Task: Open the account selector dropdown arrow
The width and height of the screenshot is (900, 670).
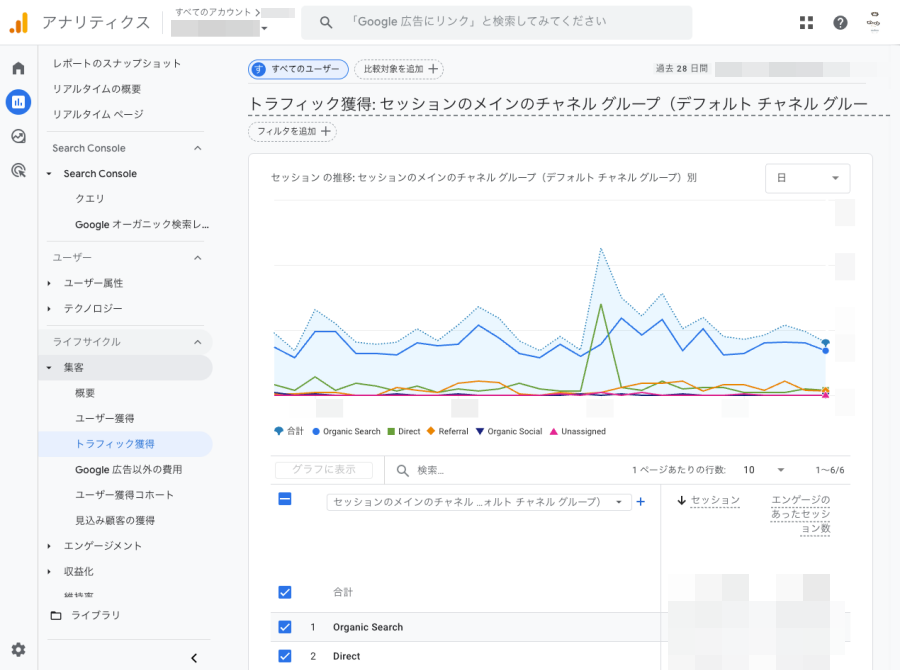Action: coord(264,28)
